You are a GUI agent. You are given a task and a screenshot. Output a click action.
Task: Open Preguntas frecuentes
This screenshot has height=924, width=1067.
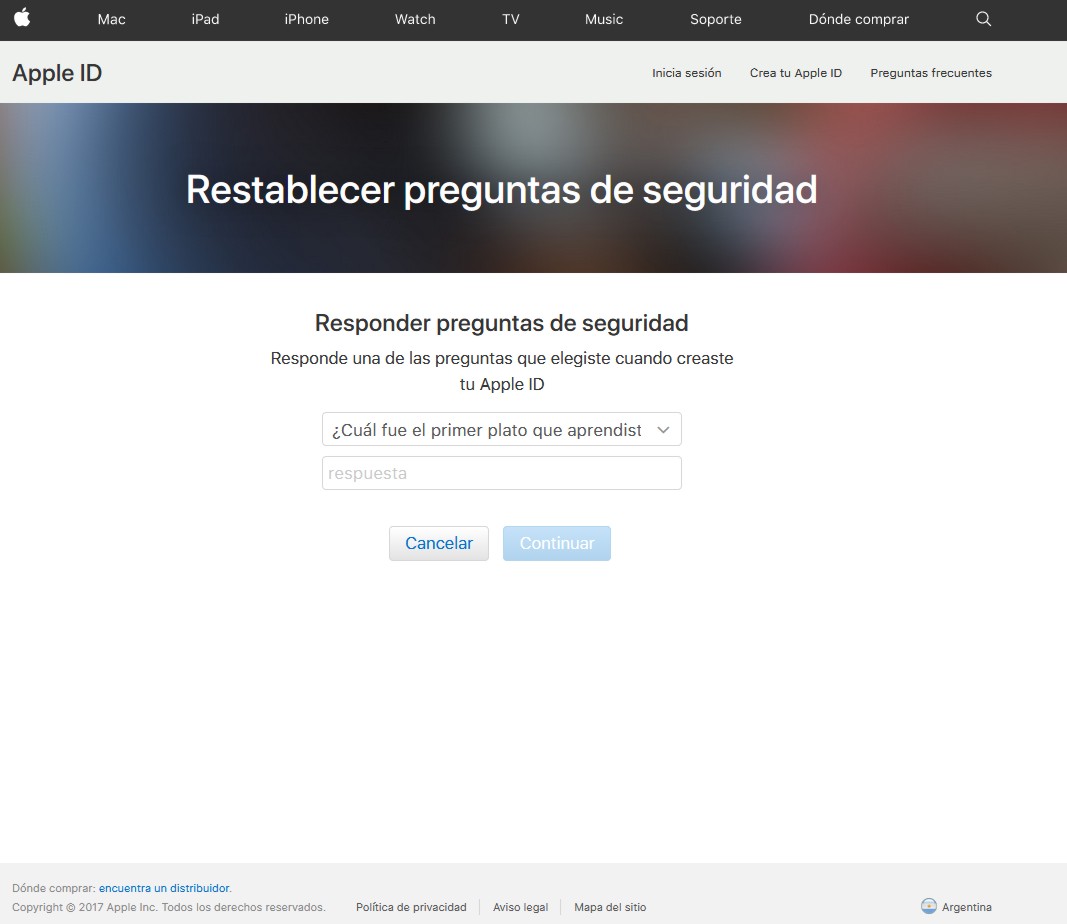pyautogui.click(x=931, y=73)
